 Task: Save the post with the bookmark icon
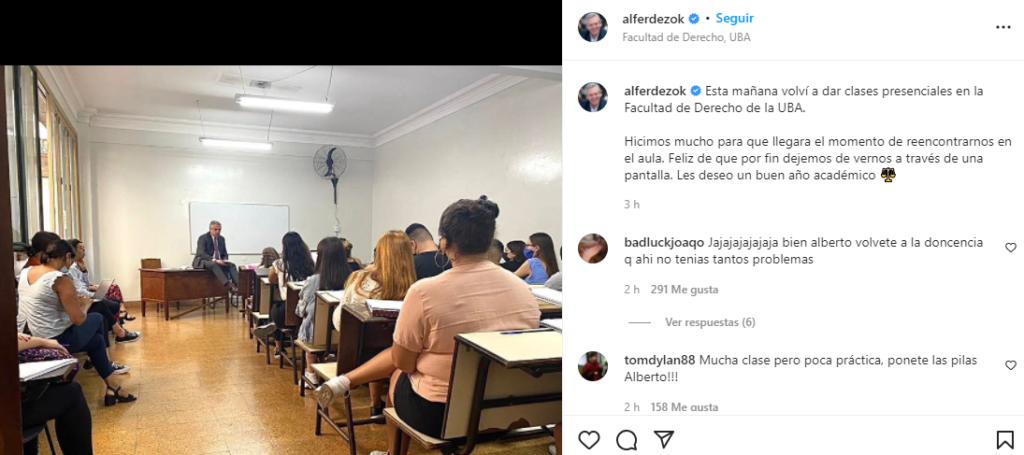(1004, 440)
